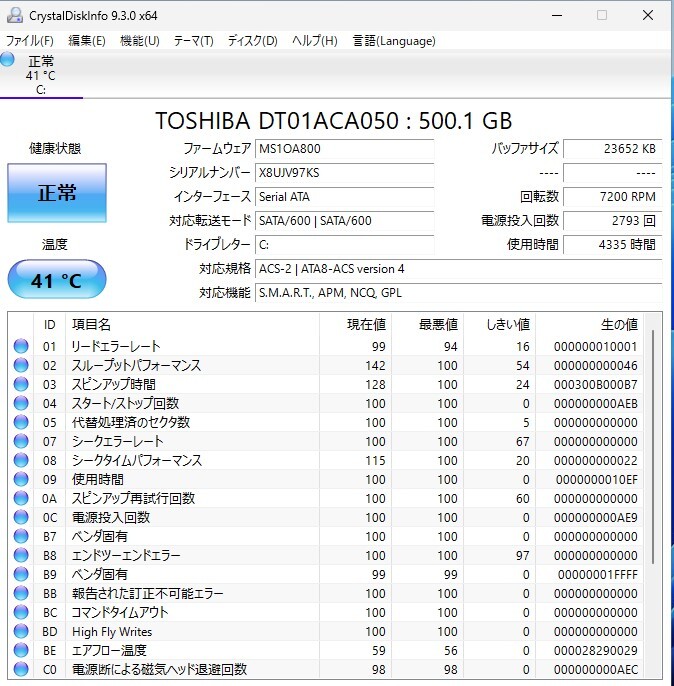This screenshot has height=686, width=674.
Task: Click the drive letter field C:
Action: point(345,245)
